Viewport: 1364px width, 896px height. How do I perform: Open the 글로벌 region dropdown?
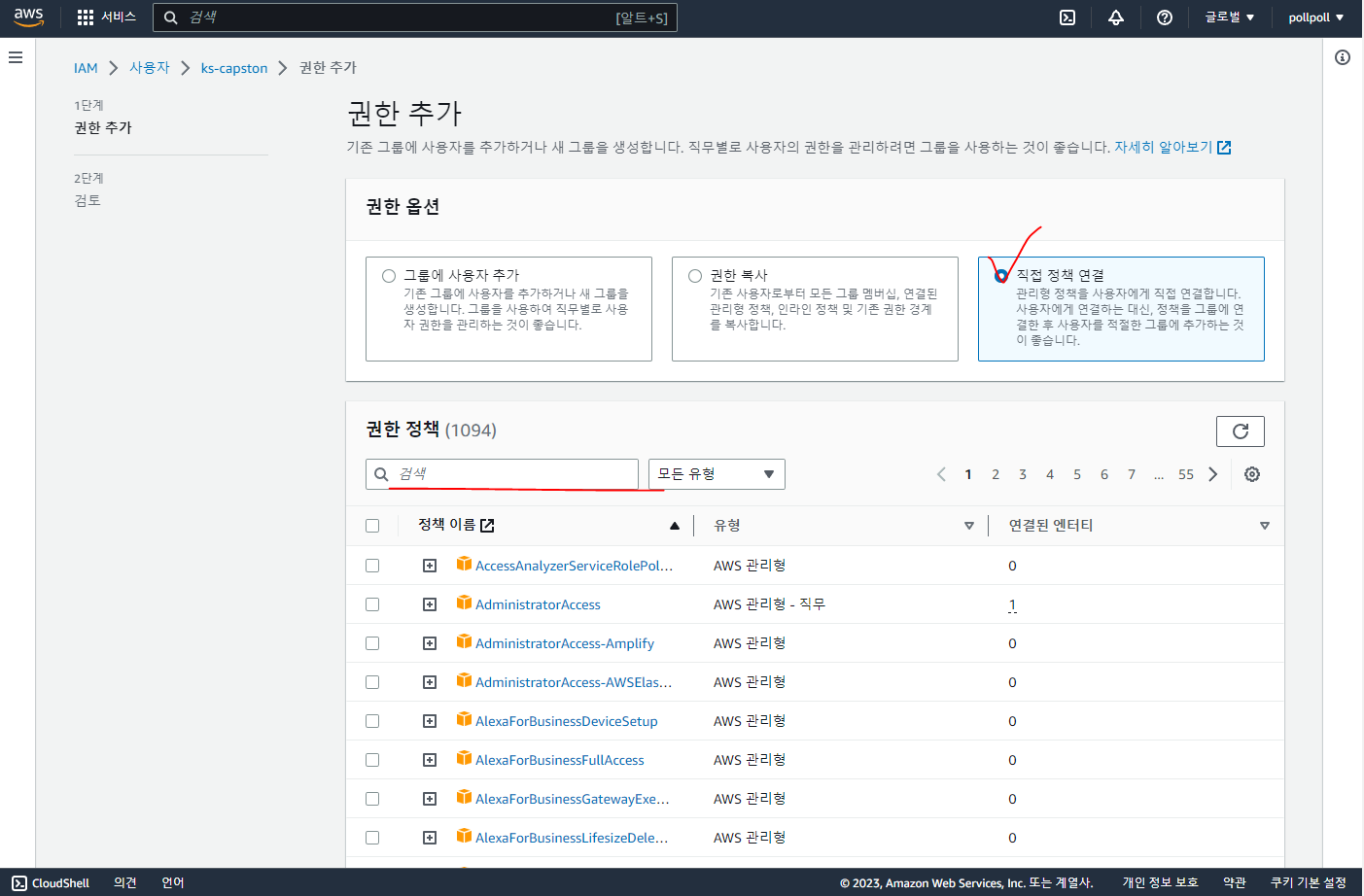click(1230, 17)
